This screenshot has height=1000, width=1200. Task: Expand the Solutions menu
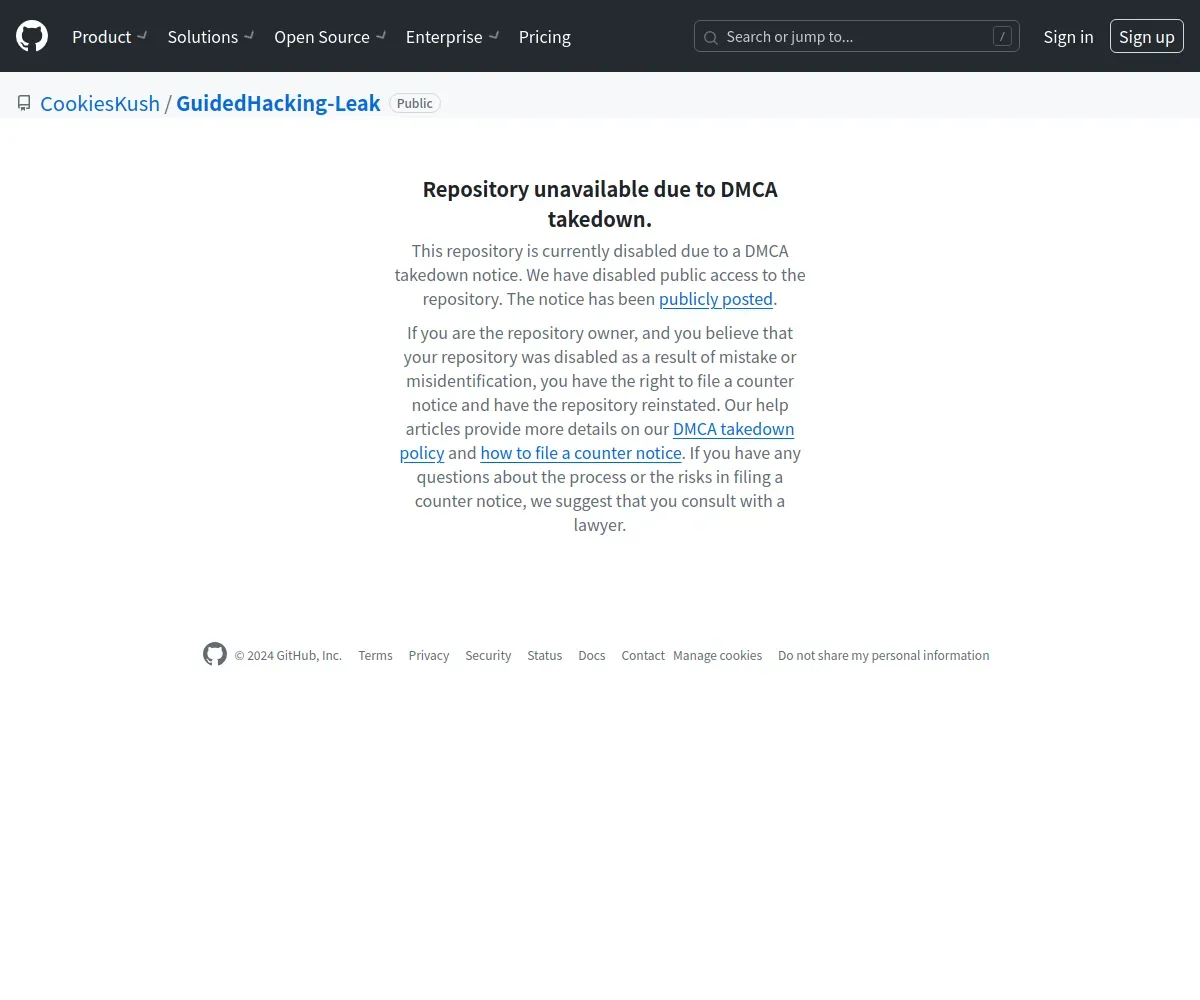coord(211,37)
